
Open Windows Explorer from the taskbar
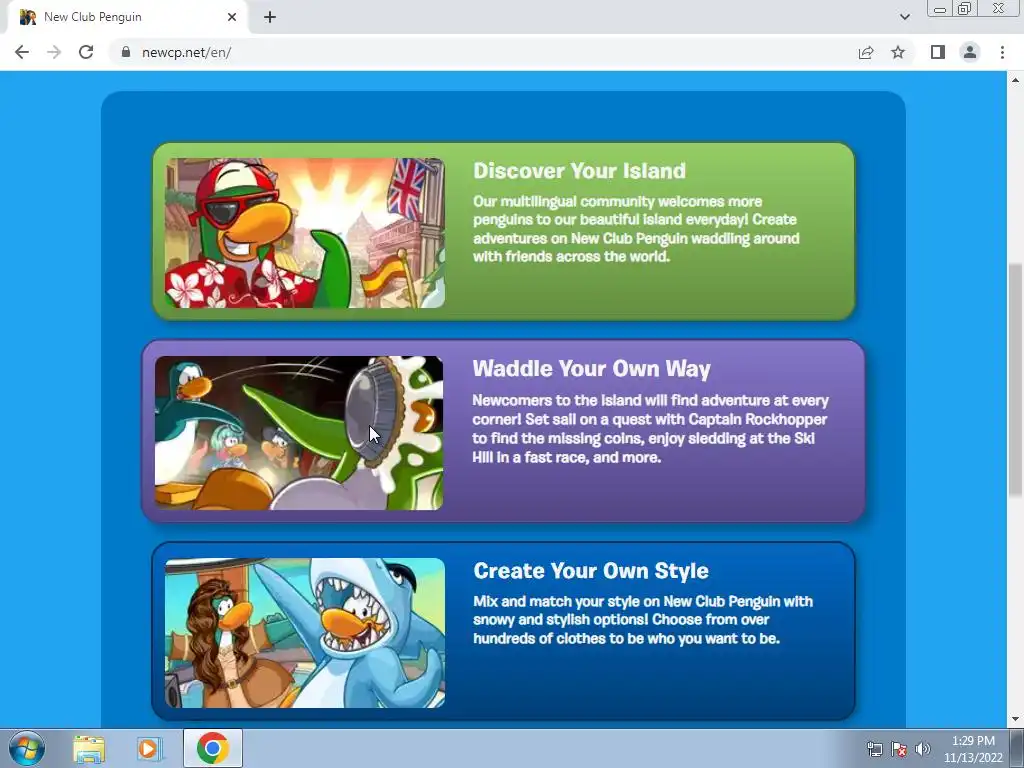[x=89, y=749]
